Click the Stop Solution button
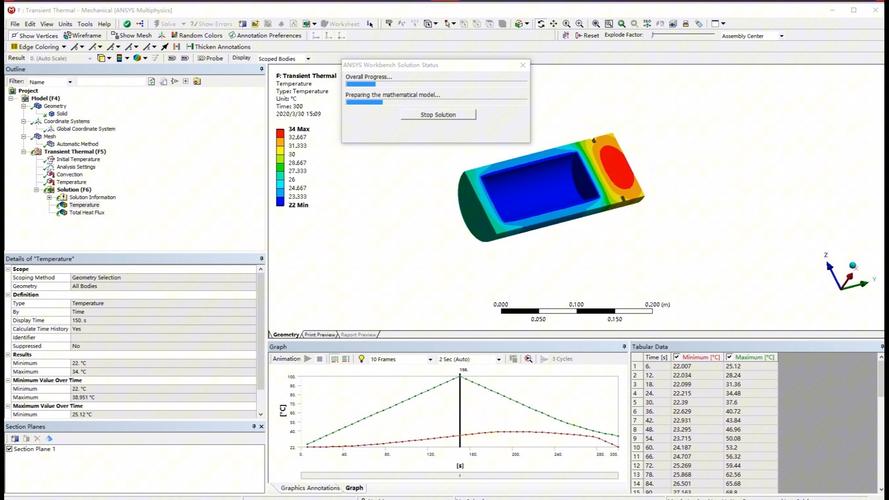 [438, 115]
